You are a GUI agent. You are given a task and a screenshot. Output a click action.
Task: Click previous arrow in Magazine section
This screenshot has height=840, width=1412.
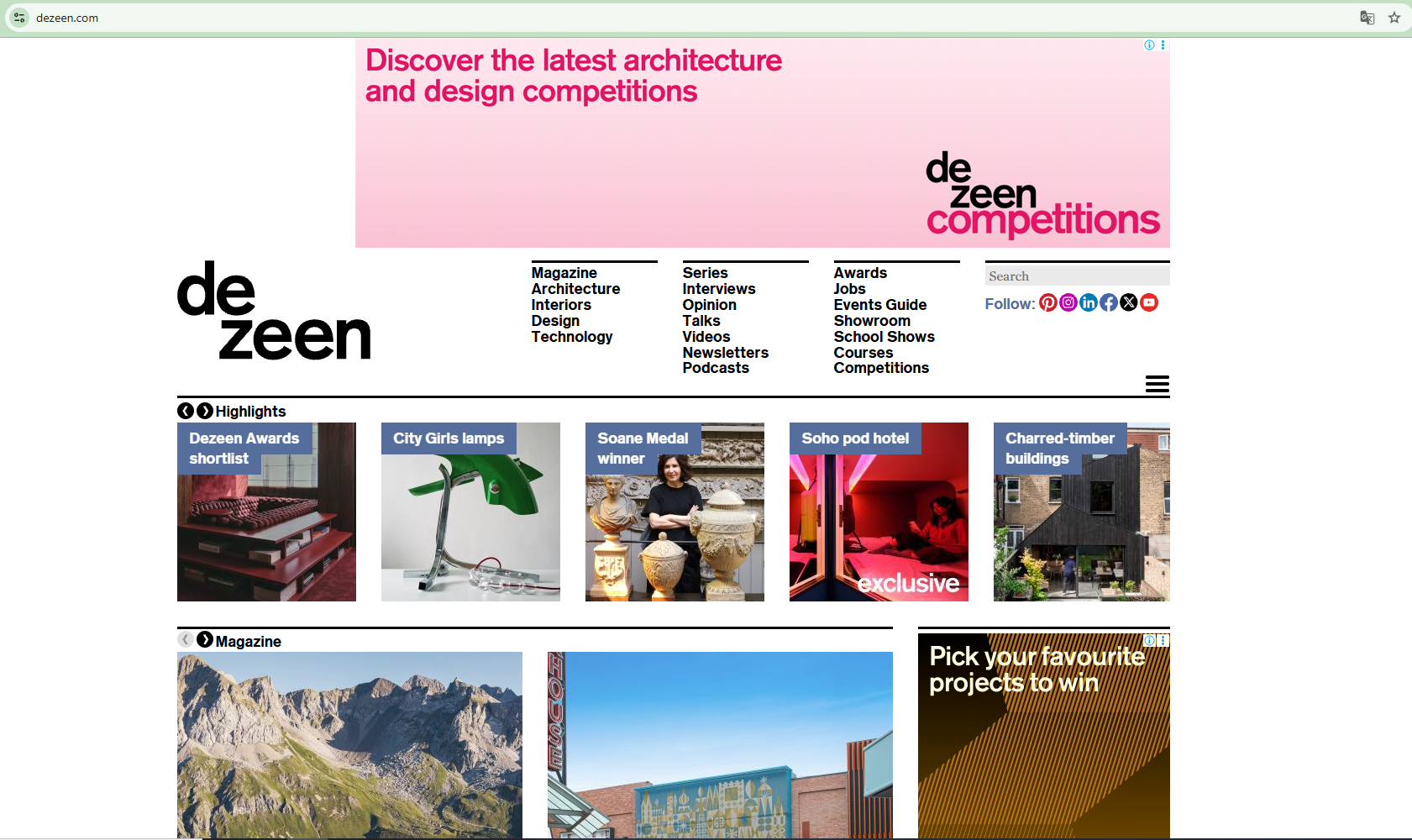click(186, 640)
